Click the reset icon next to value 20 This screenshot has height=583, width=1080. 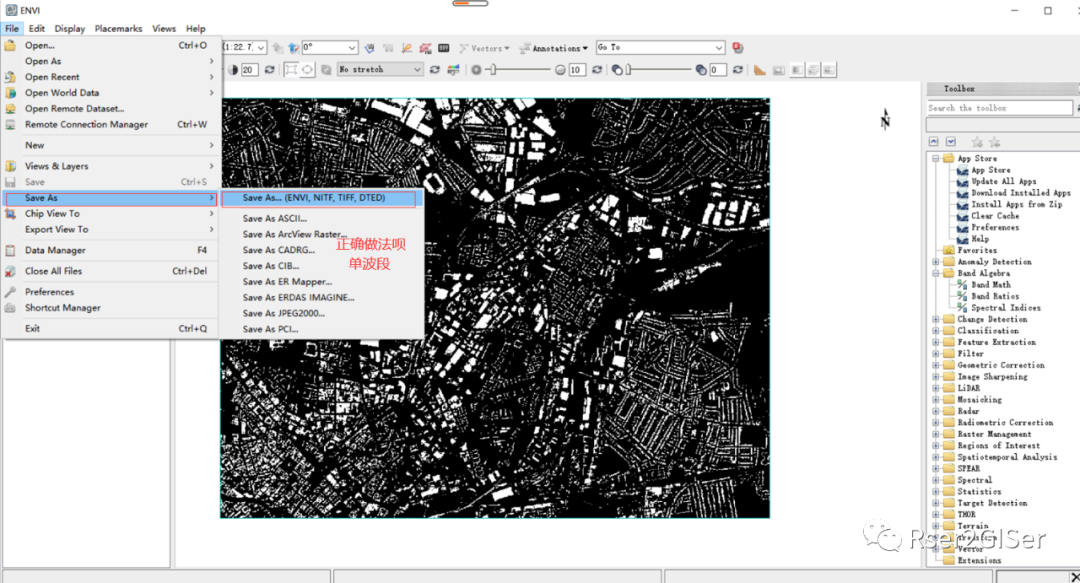(x=269, y=70)
